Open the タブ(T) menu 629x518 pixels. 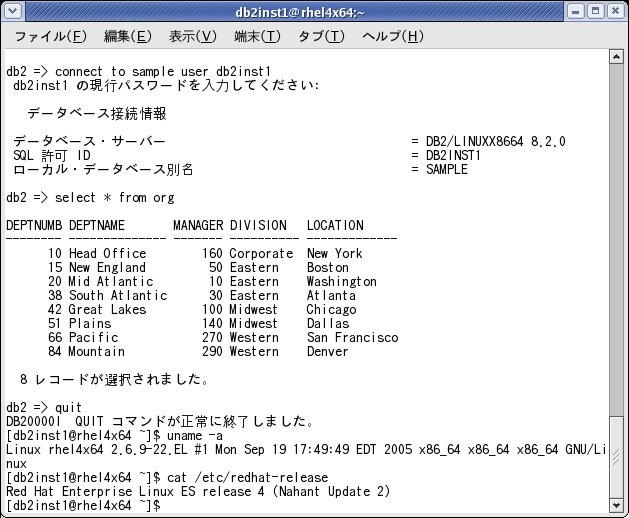click(x=321, y=37)
